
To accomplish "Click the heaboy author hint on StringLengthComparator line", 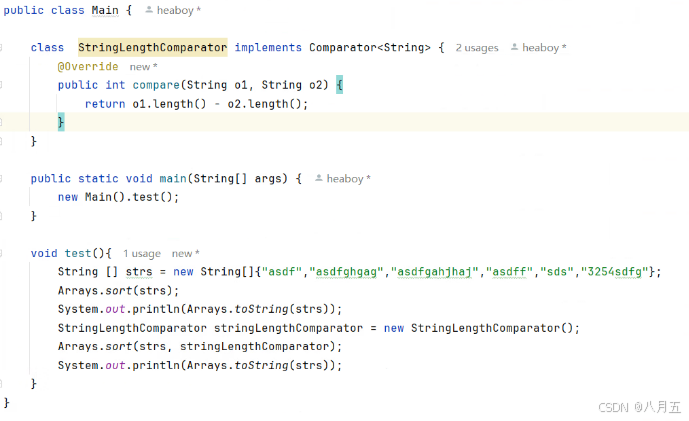I will [x=538, y=47].
